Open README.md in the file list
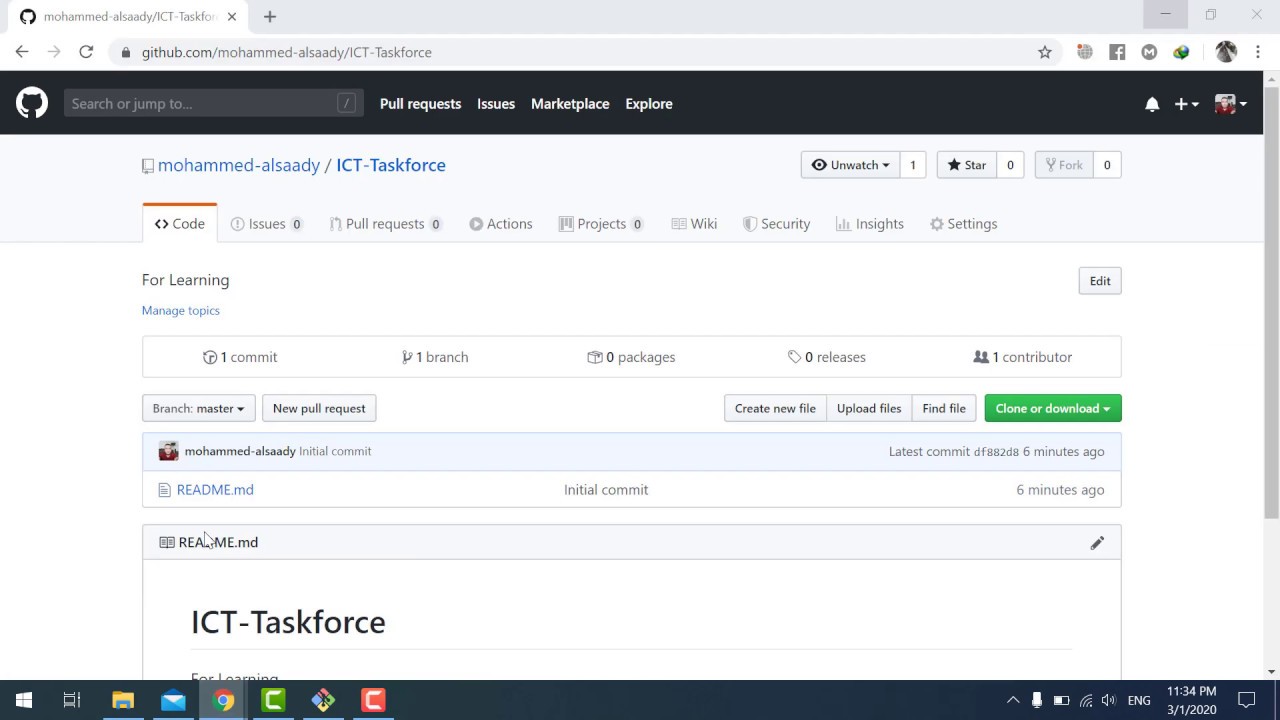Screen dimensions: 1280x720 (x=215, y=489)
